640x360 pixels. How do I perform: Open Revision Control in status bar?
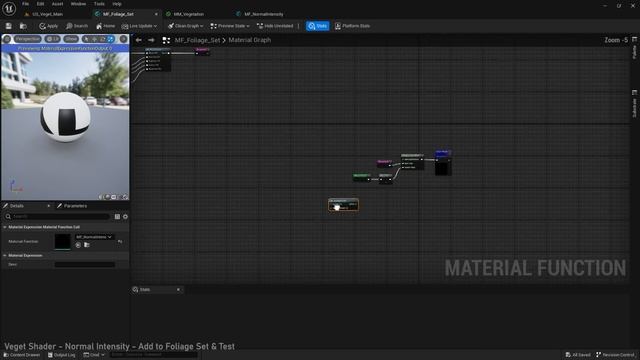pos(615,355)
